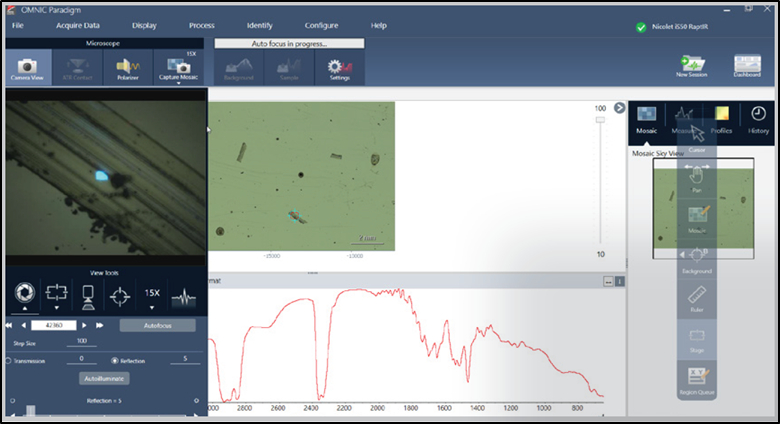Open the Help menu
Screen dimensions: 780x424
379,25
